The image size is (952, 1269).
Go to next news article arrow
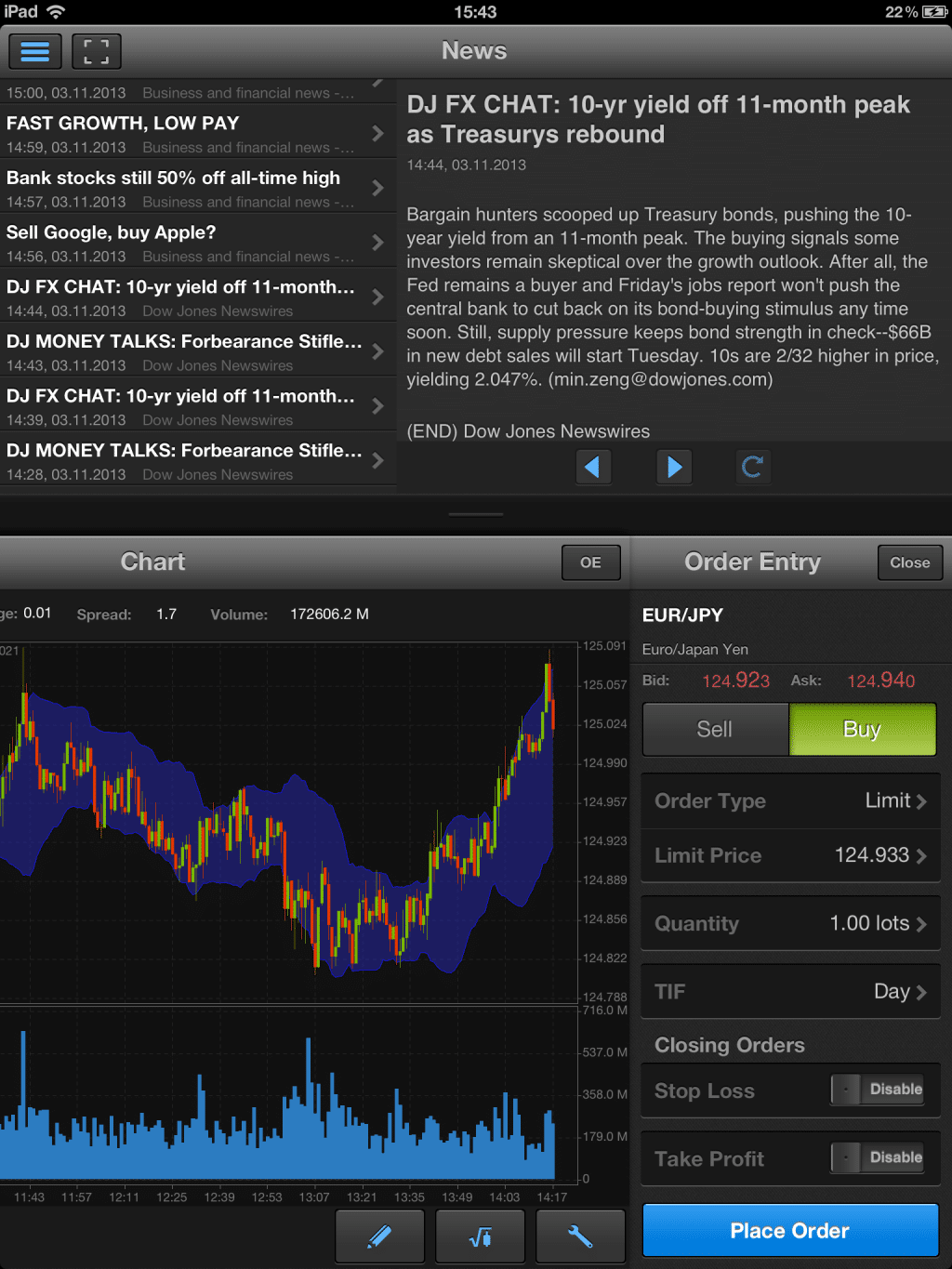(x=674, y=467)
